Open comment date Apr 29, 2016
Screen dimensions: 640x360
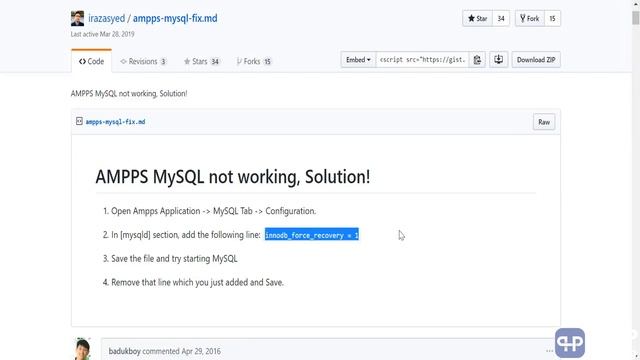pos(201,351)
